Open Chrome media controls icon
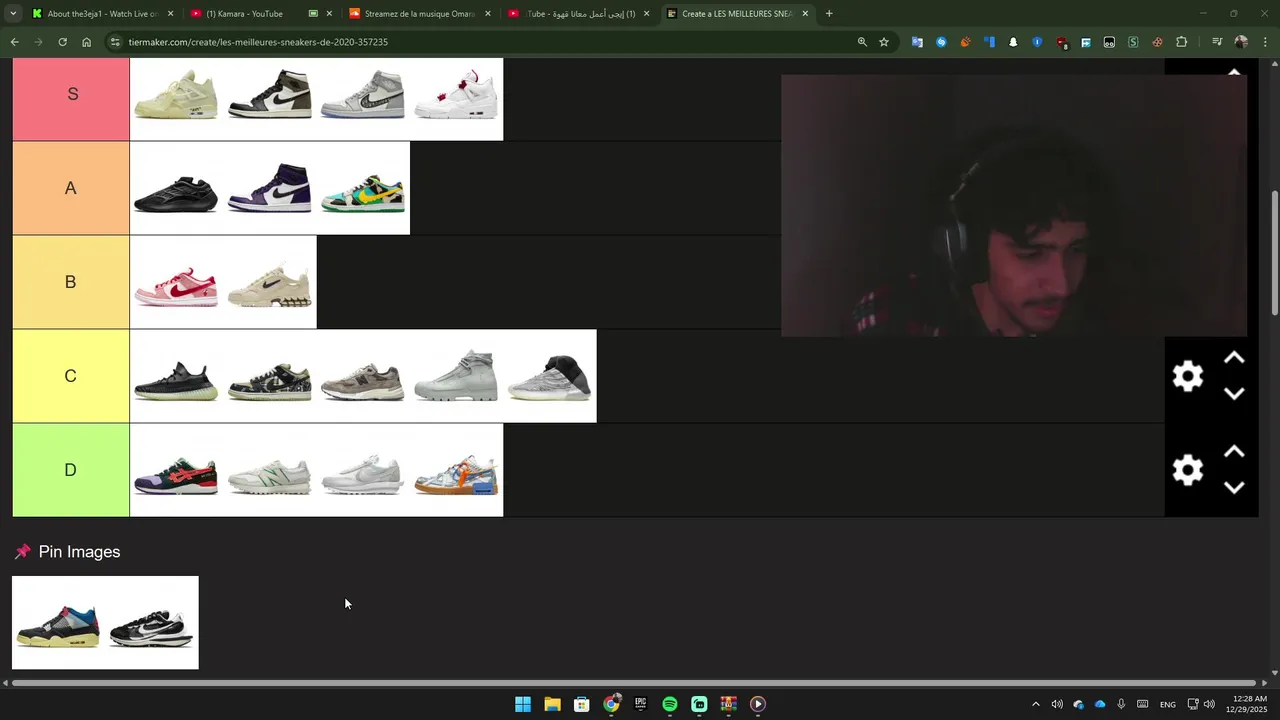 [1217, 42]
